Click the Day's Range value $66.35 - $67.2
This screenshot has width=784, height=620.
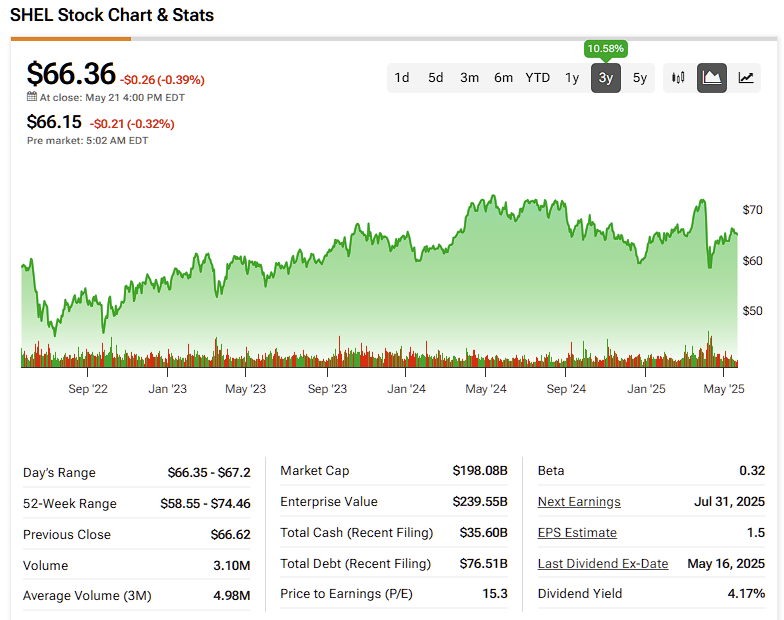pyautogui.click(x=209, y=472)
